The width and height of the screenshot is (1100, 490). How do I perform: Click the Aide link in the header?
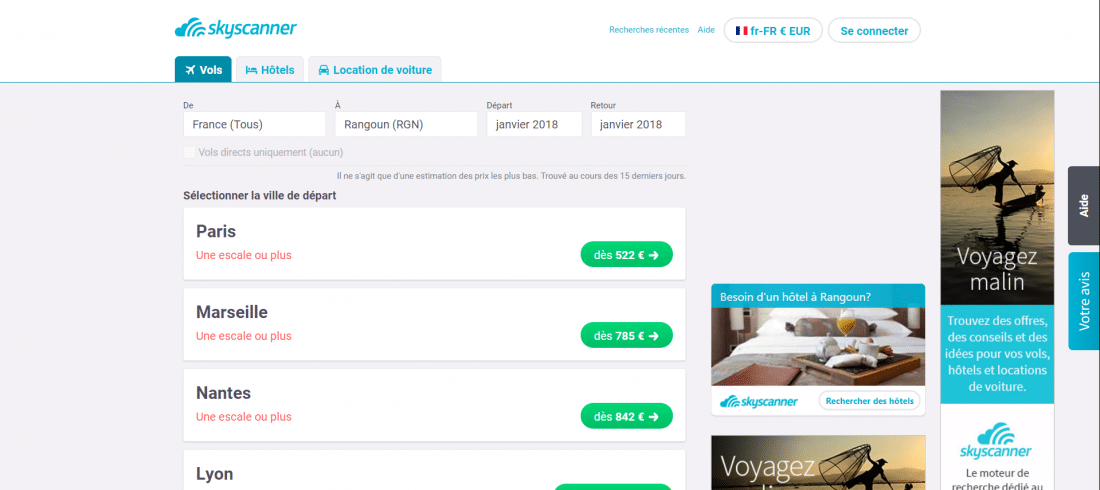pyautogui.click(x=706, y=30)
